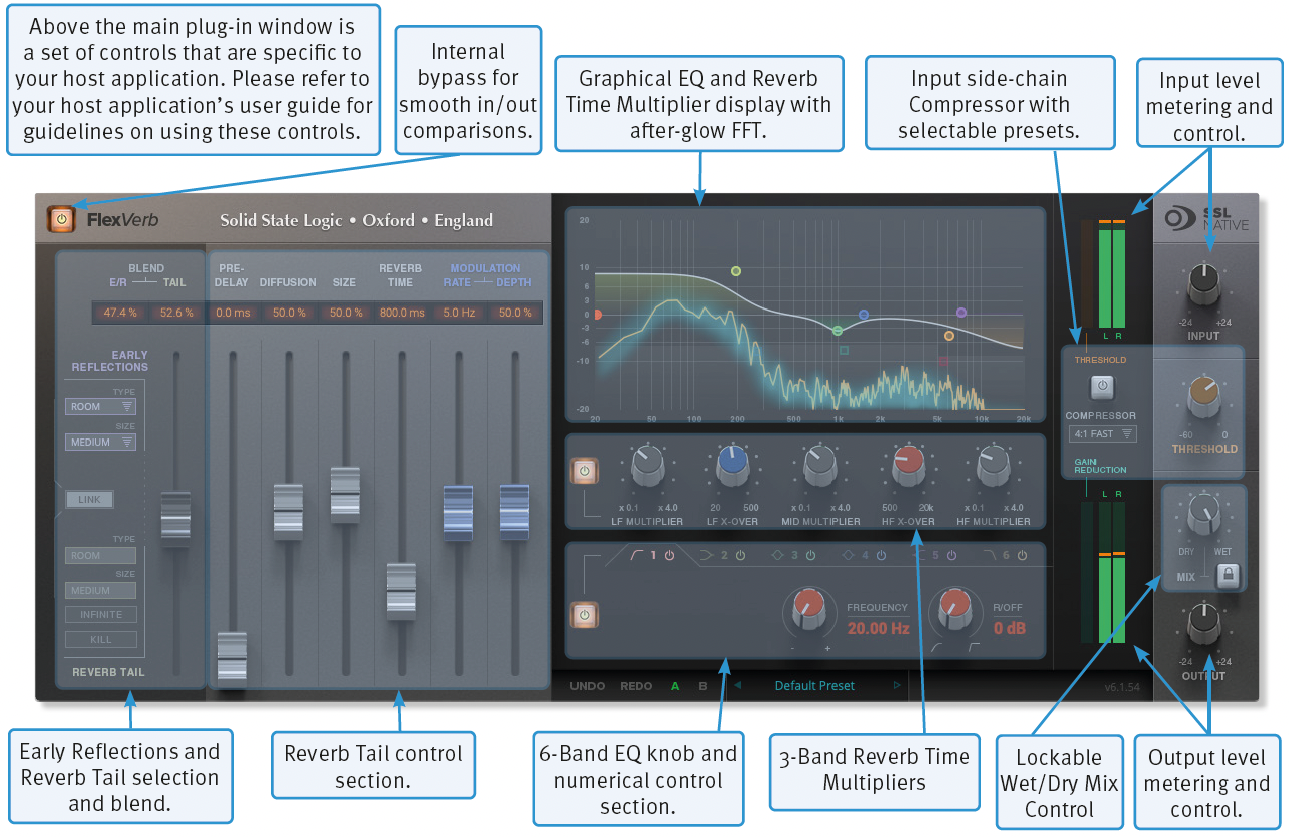The width and height of the screenshot is (1289, 837).
Task: Select EQ band 2 tab
Action: tap(713, 555)
